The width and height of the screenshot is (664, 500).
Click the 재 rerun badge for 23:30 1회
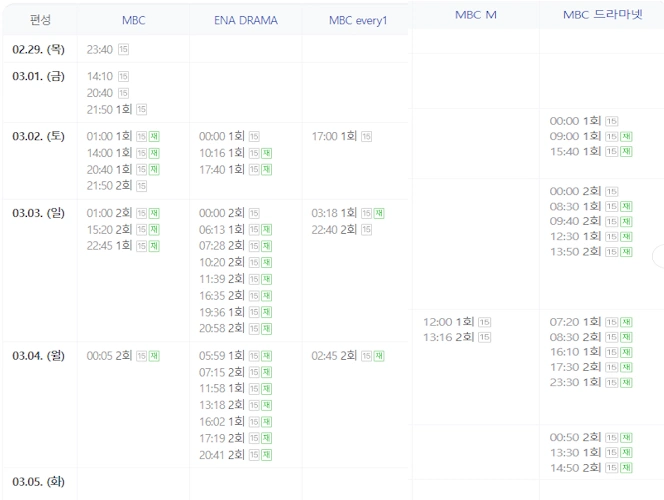click(x=626, y=382)
